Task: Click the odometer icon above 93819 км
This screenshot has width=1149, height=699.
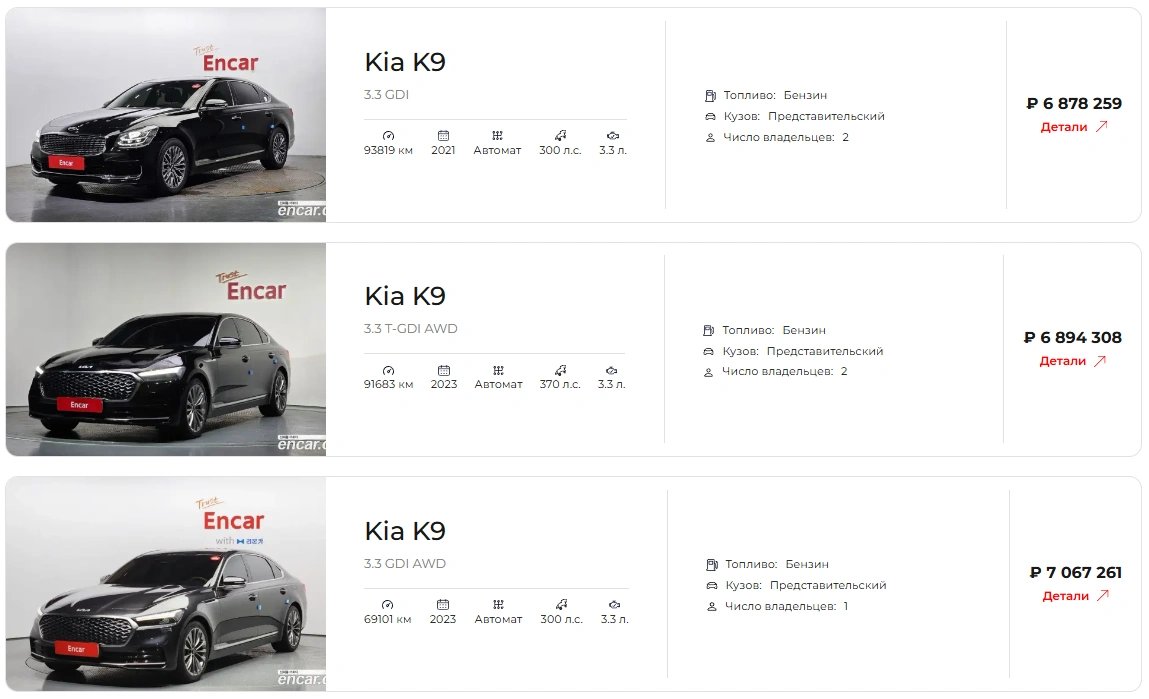Action: click(x=388, y=136)
